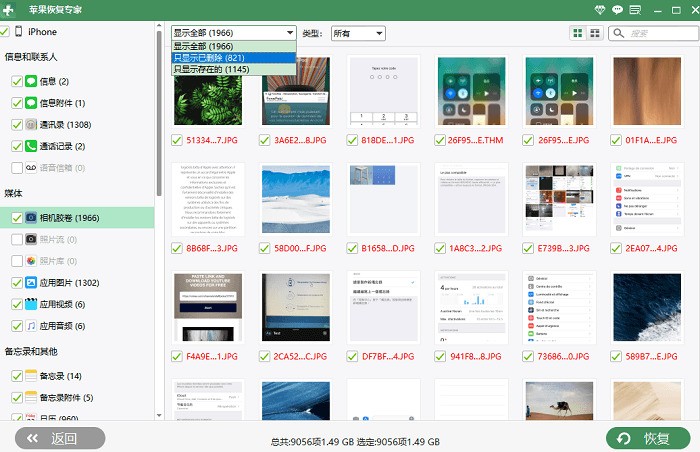Screen dimensions: 700x452
Task: Open thumbnail 73686...0.JPG settings list
Action: click(559, 307)
